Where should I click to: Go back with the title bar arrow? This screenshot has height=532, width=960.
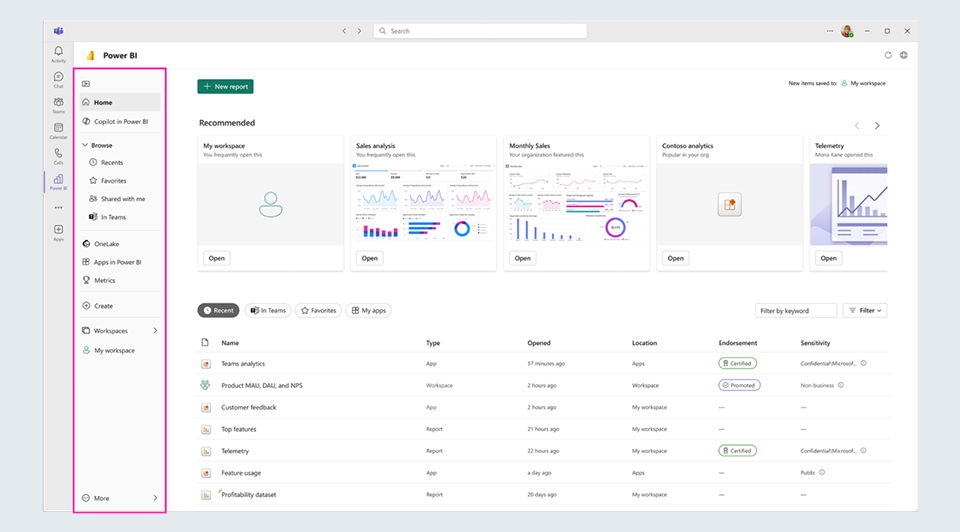(x=344, y=31)
